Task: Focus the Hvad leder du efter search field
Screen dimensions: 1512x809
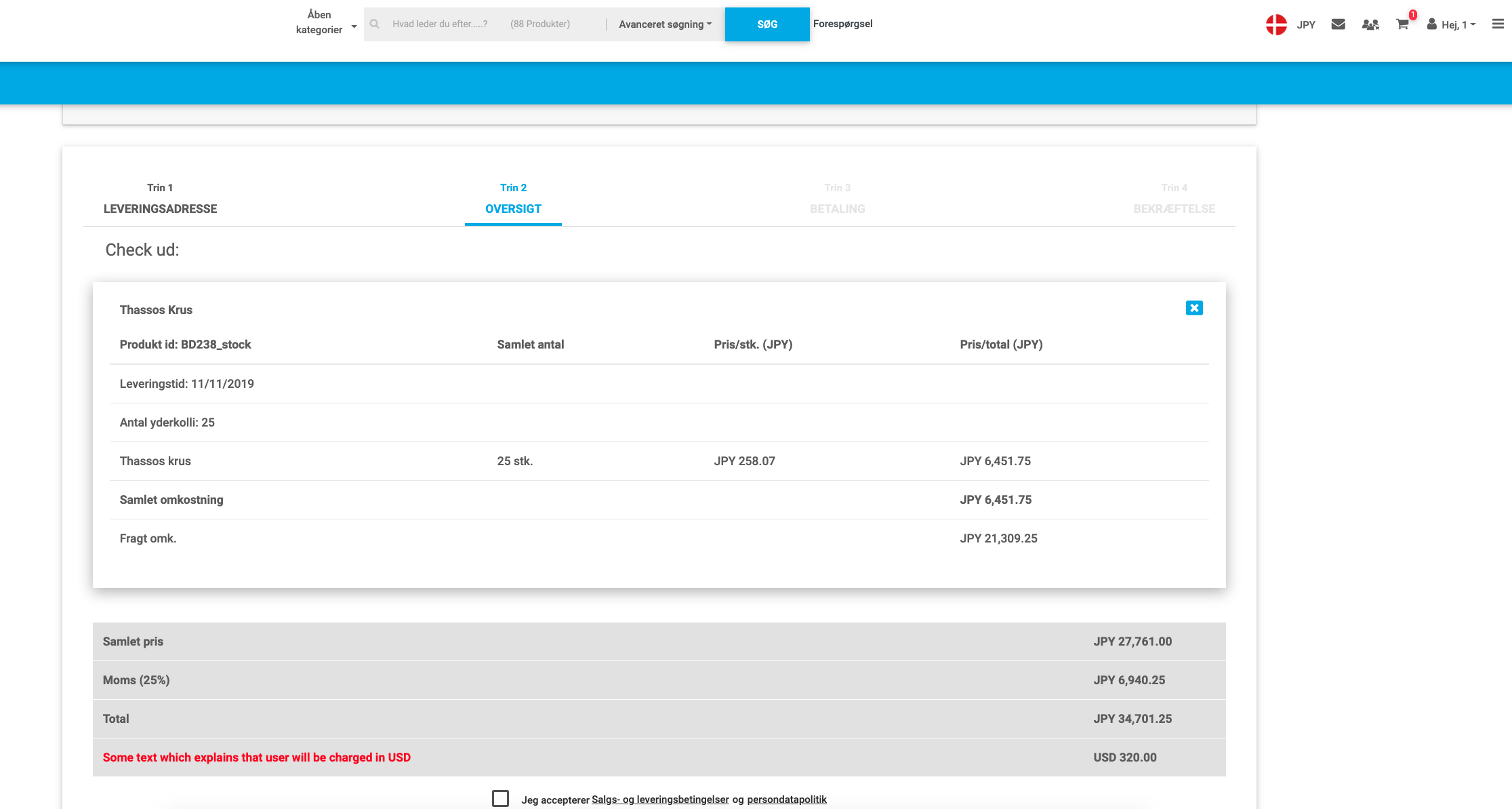Action: click(440, 24)
